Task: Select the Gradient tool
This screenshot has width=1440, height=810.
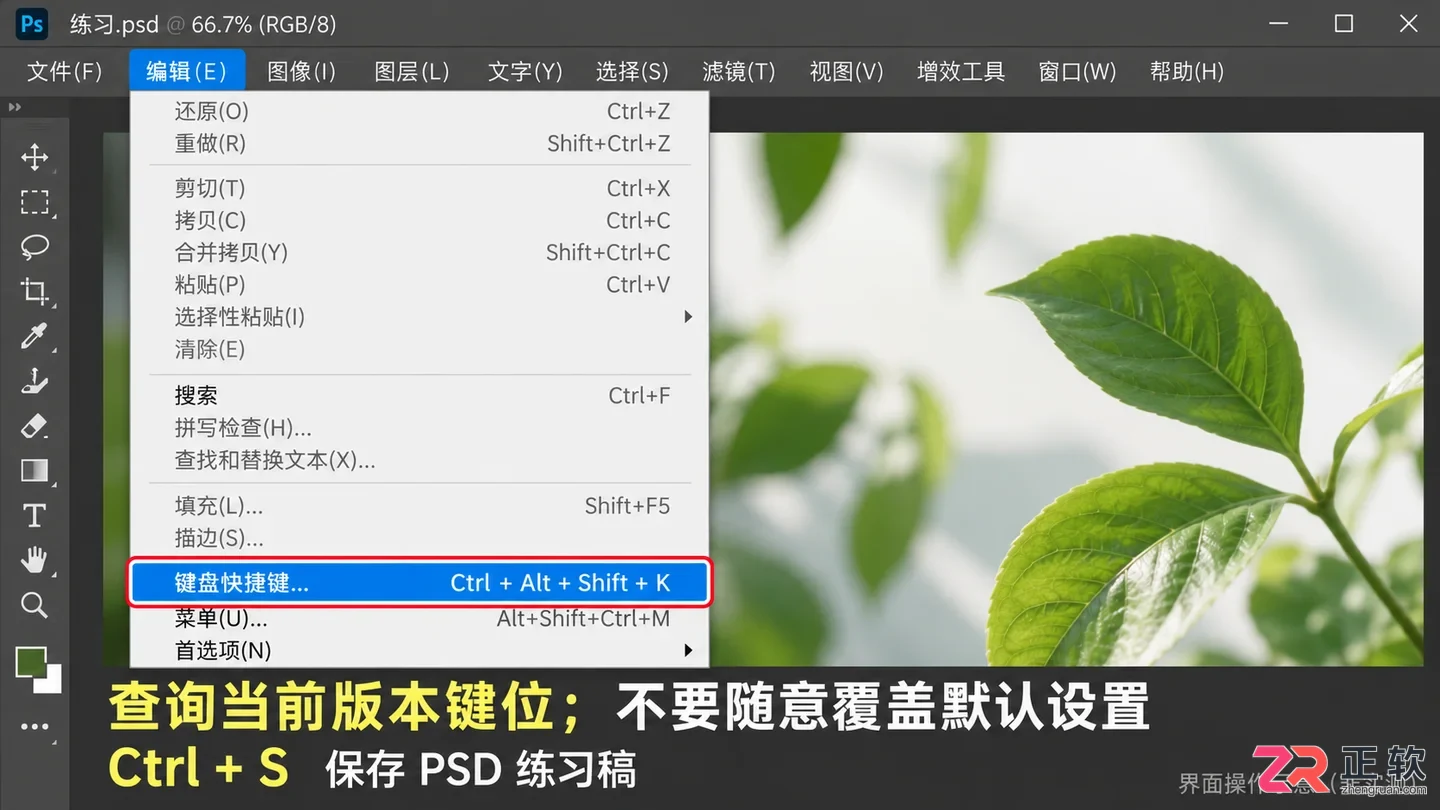Action: click(x=35, y=470)
